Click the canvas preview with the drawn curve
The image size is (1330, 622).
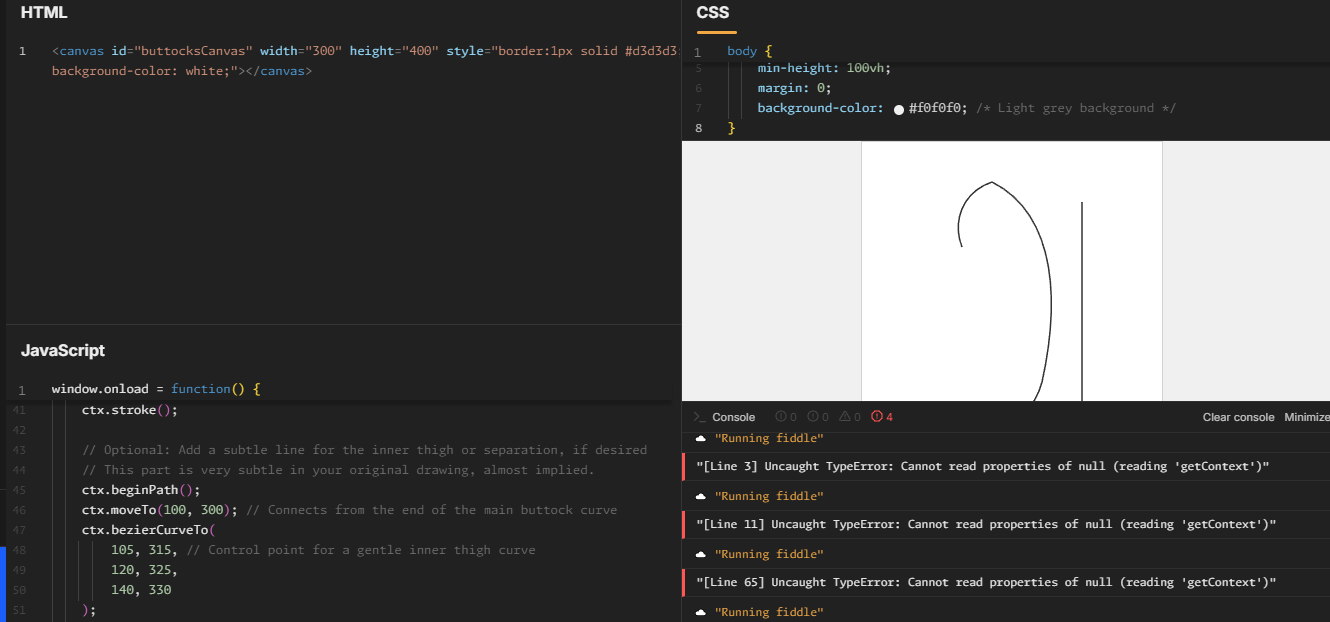click(x=1012, y=271)
